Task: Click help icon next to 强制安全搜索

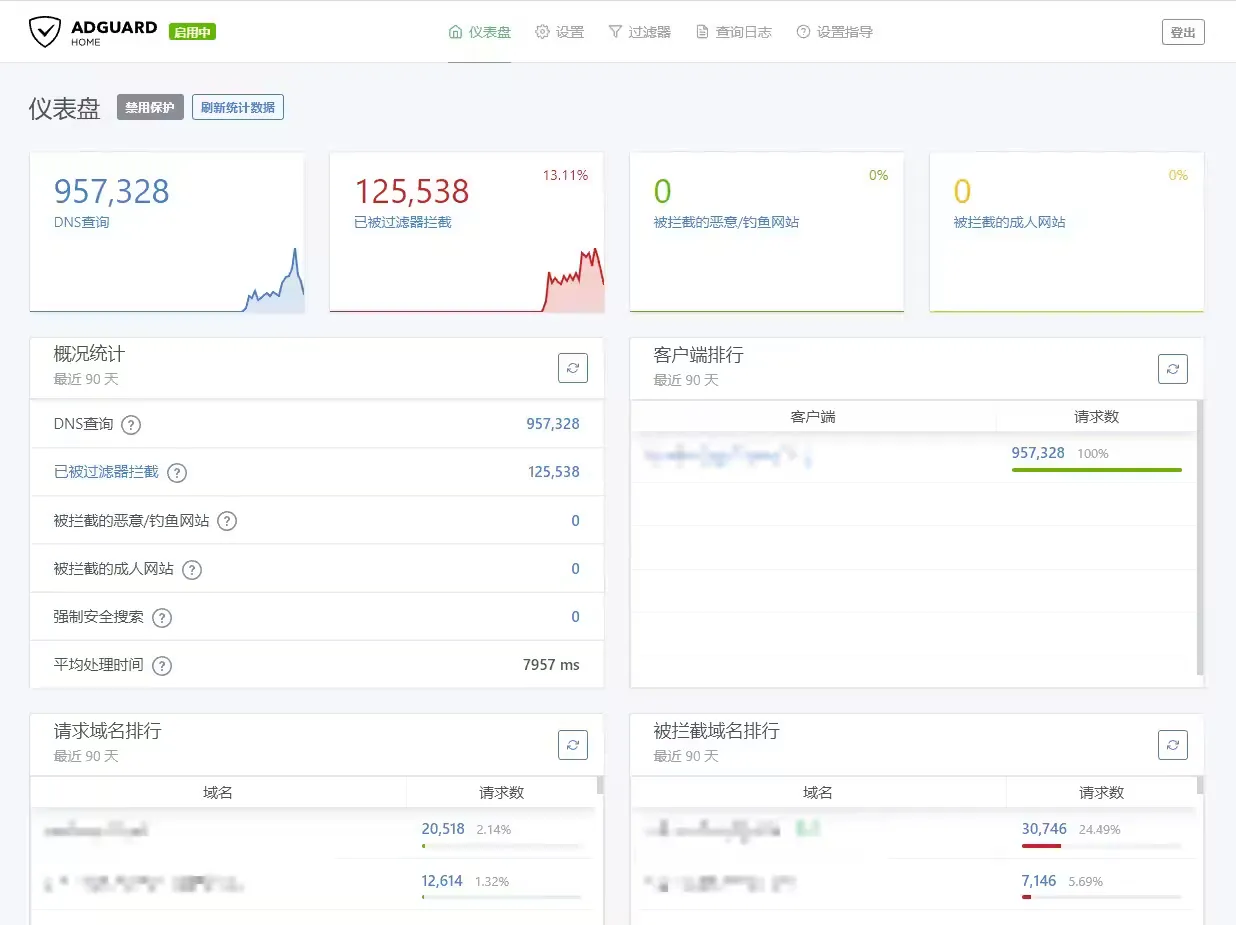Action: (x=162, y=618)
